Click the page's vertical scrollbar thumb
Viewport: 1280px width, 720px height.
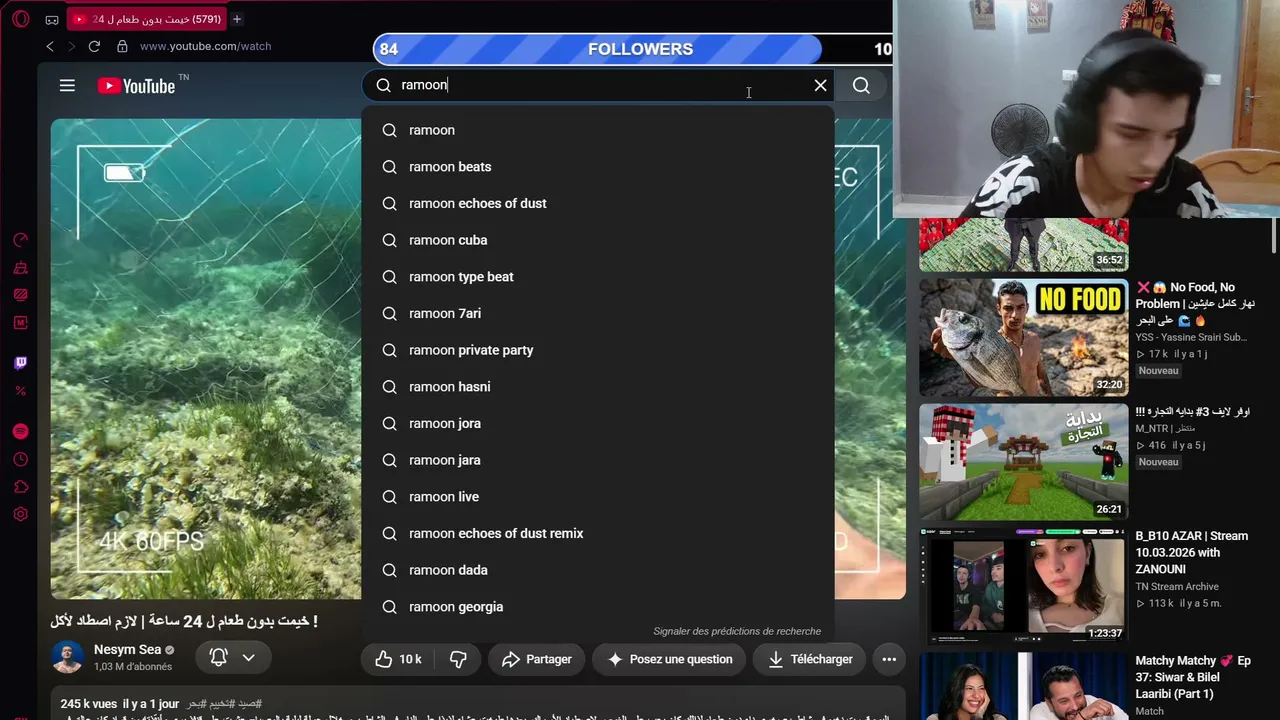(x=1273, y=236)
